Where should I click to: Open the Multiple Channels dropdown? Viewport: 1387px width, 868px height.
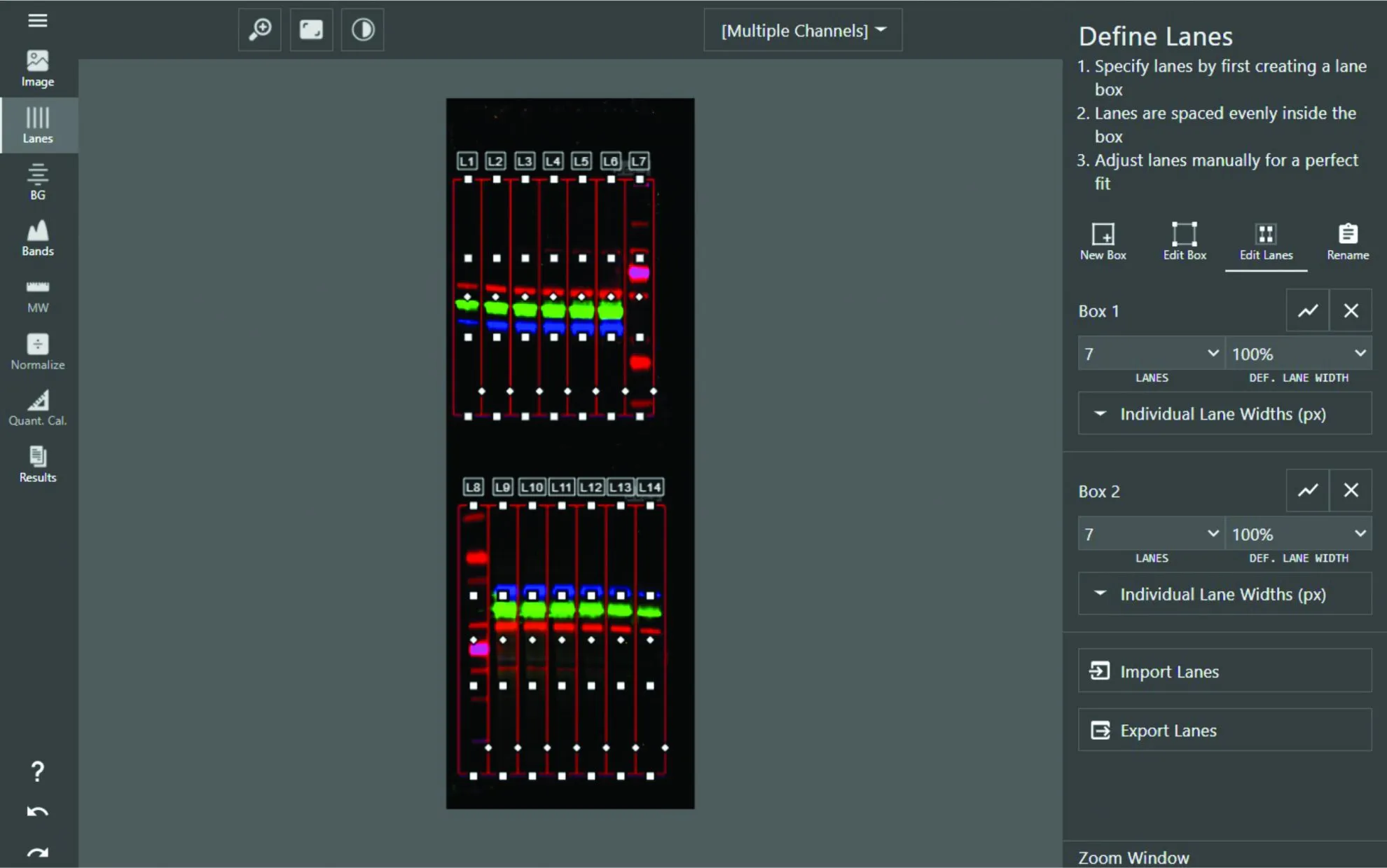pyautogui.click(x=803, y=31)
